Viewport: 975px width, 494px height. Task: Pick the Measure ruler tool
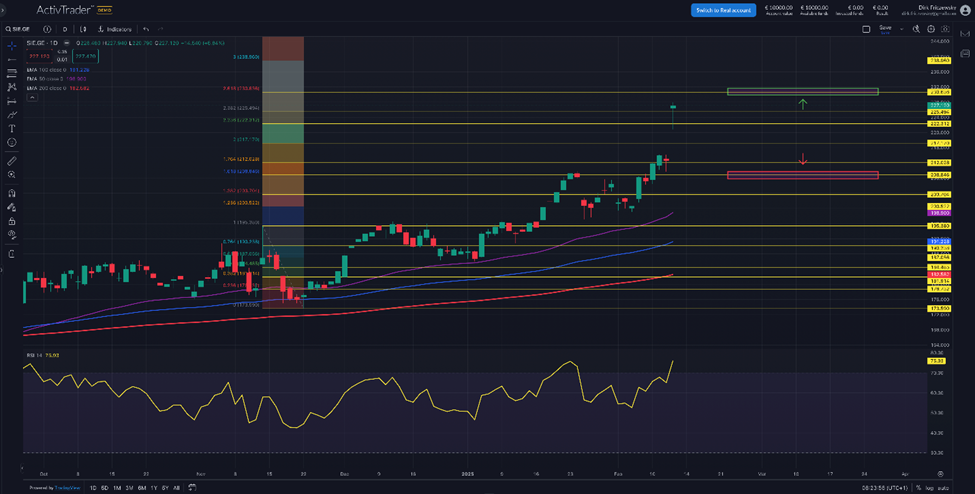click(x=11, y=160)
